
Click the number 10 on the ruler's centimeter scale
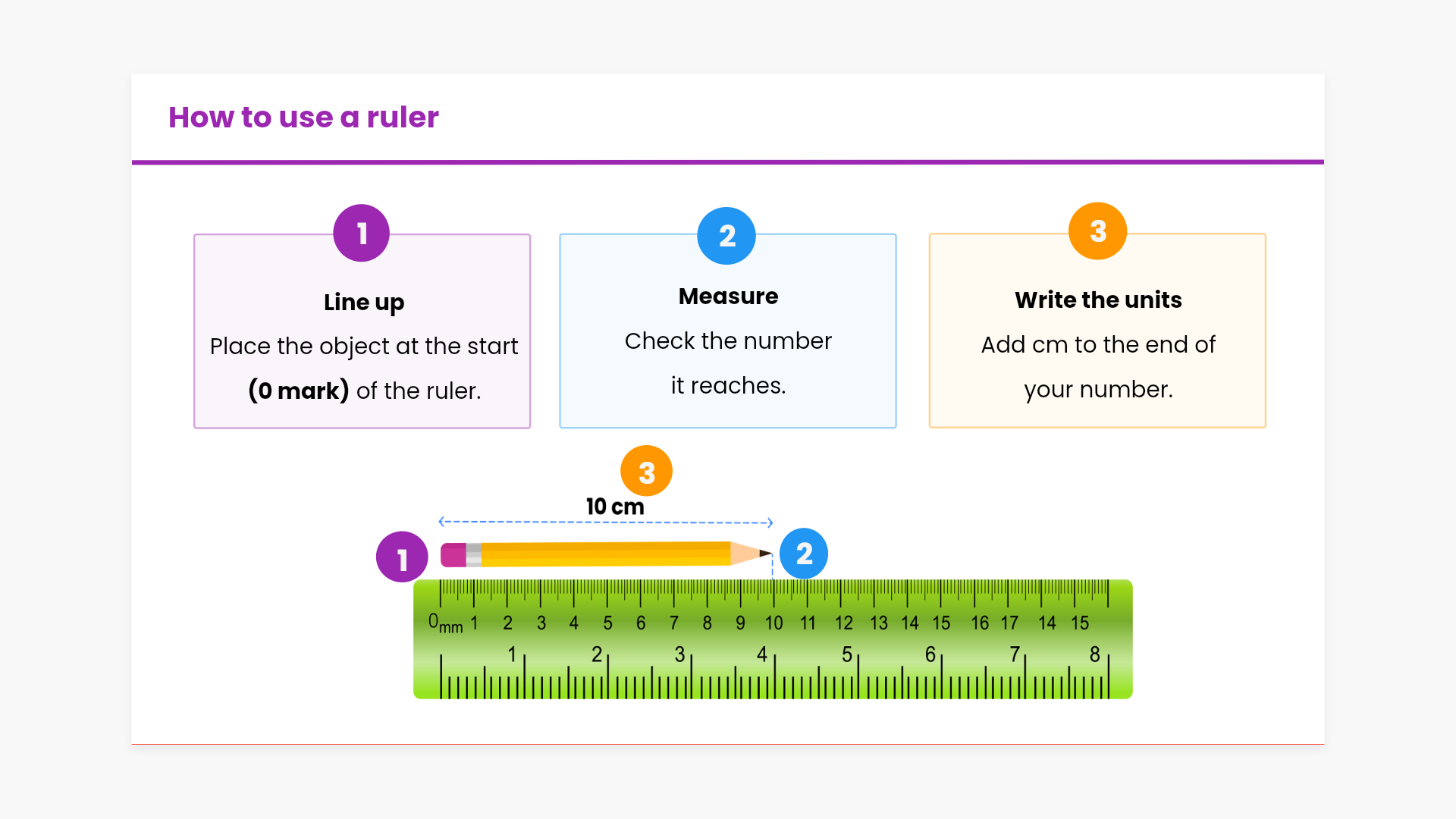point(773,623)
